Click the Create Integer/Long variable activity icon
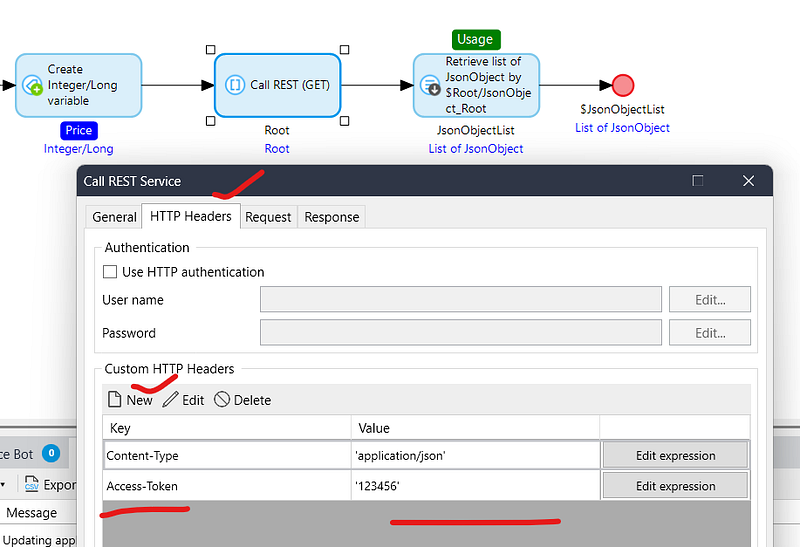Image resolution: width=800 pixels, height=547 pixels. point(32,86)
